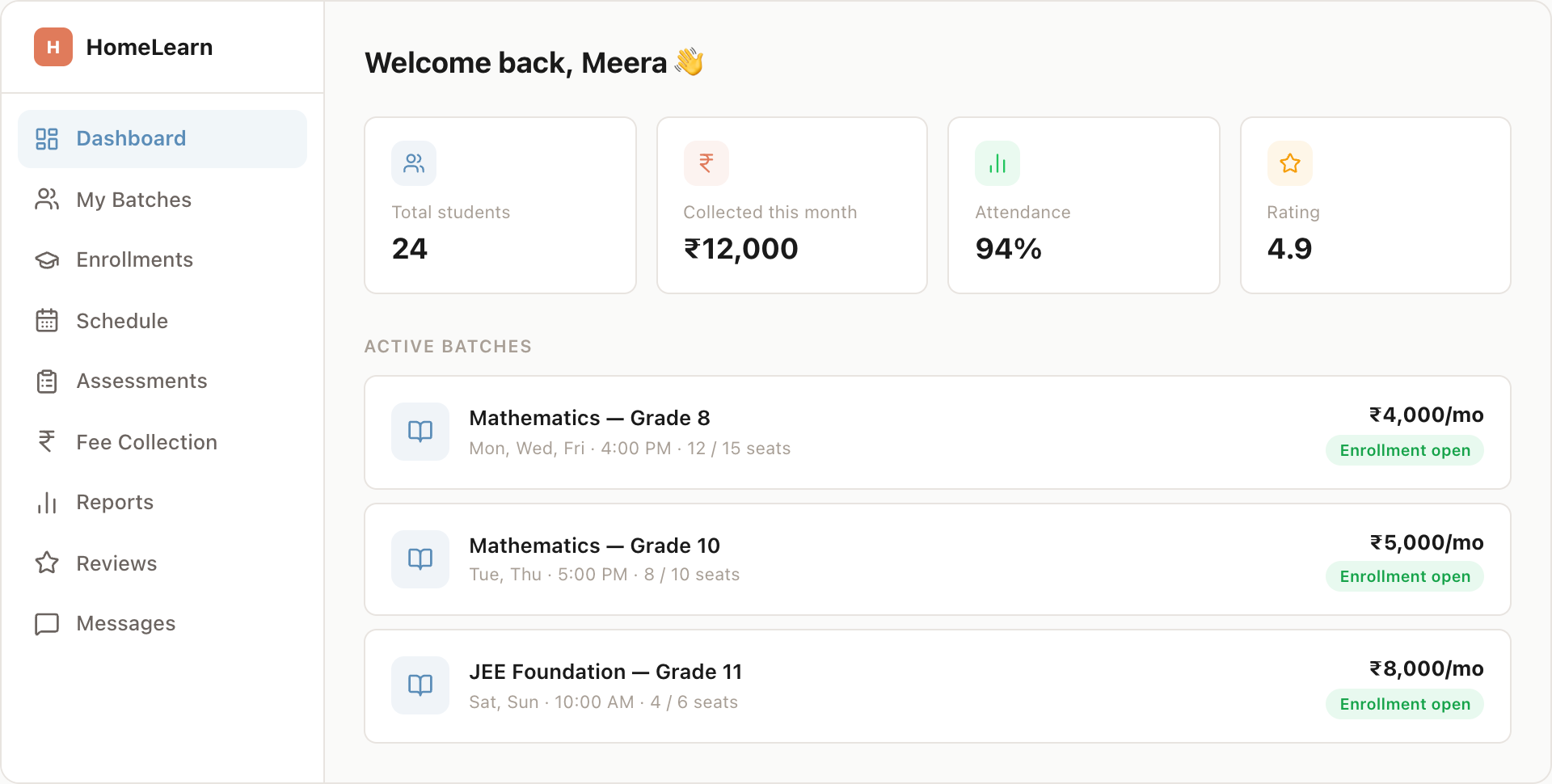This screenshot has height=784, width=1552.
Task: Open the Fee Collection section
Action: 146,441
